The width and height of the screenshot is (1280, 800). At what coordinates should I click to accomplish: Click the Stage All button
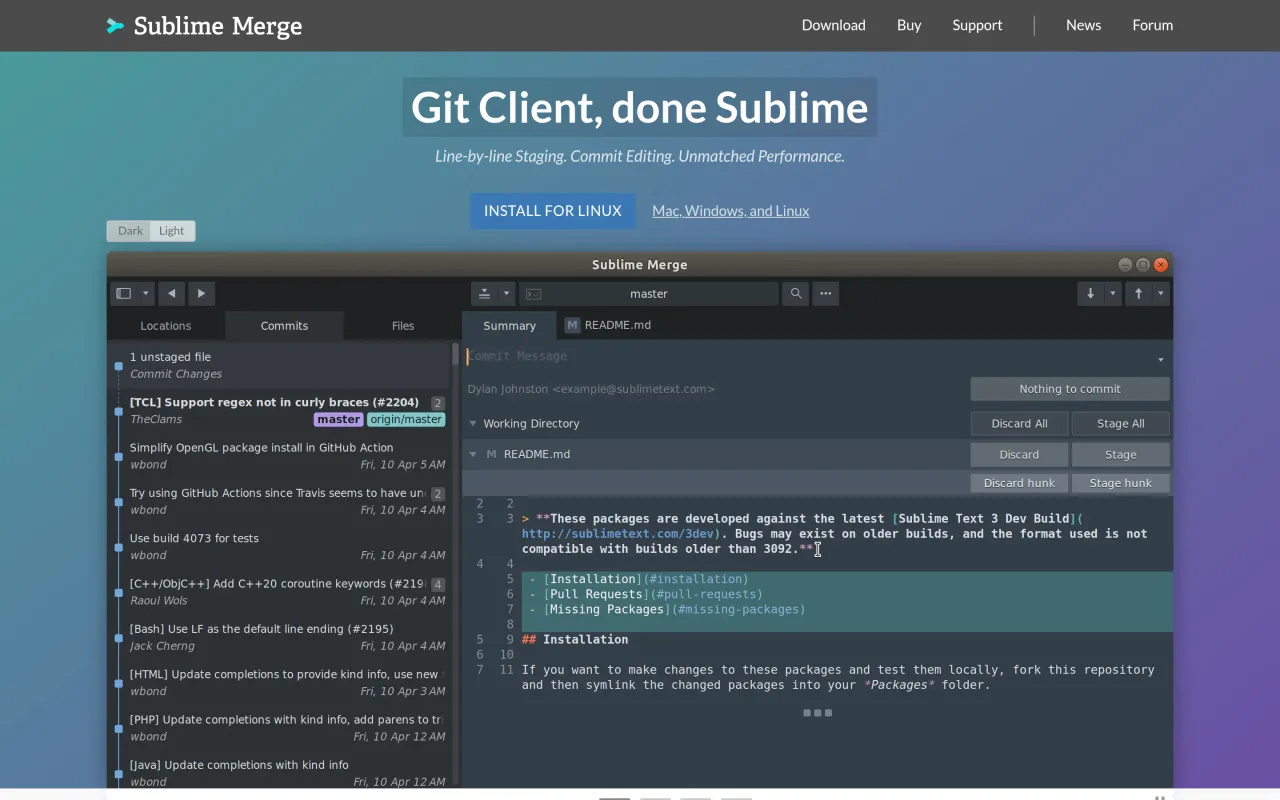point(1120,424)
